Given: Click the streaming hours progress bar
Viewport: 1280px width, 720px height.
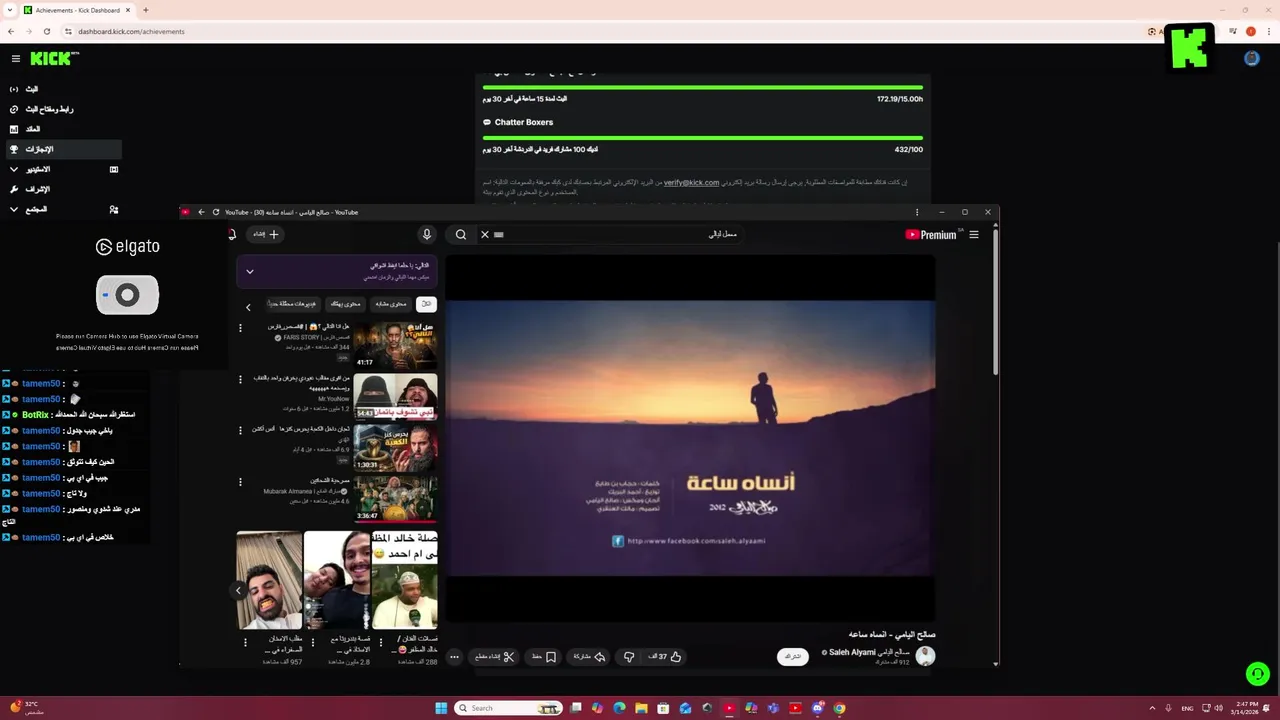Looking at the screenshot, I should click(702, 88).
